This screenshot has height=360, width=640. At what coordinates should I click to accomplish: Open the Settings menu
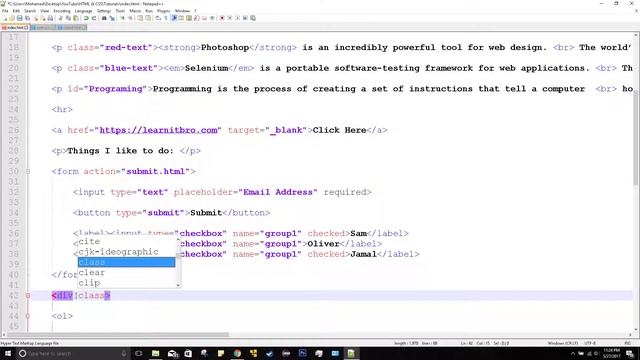coord(104,11)
